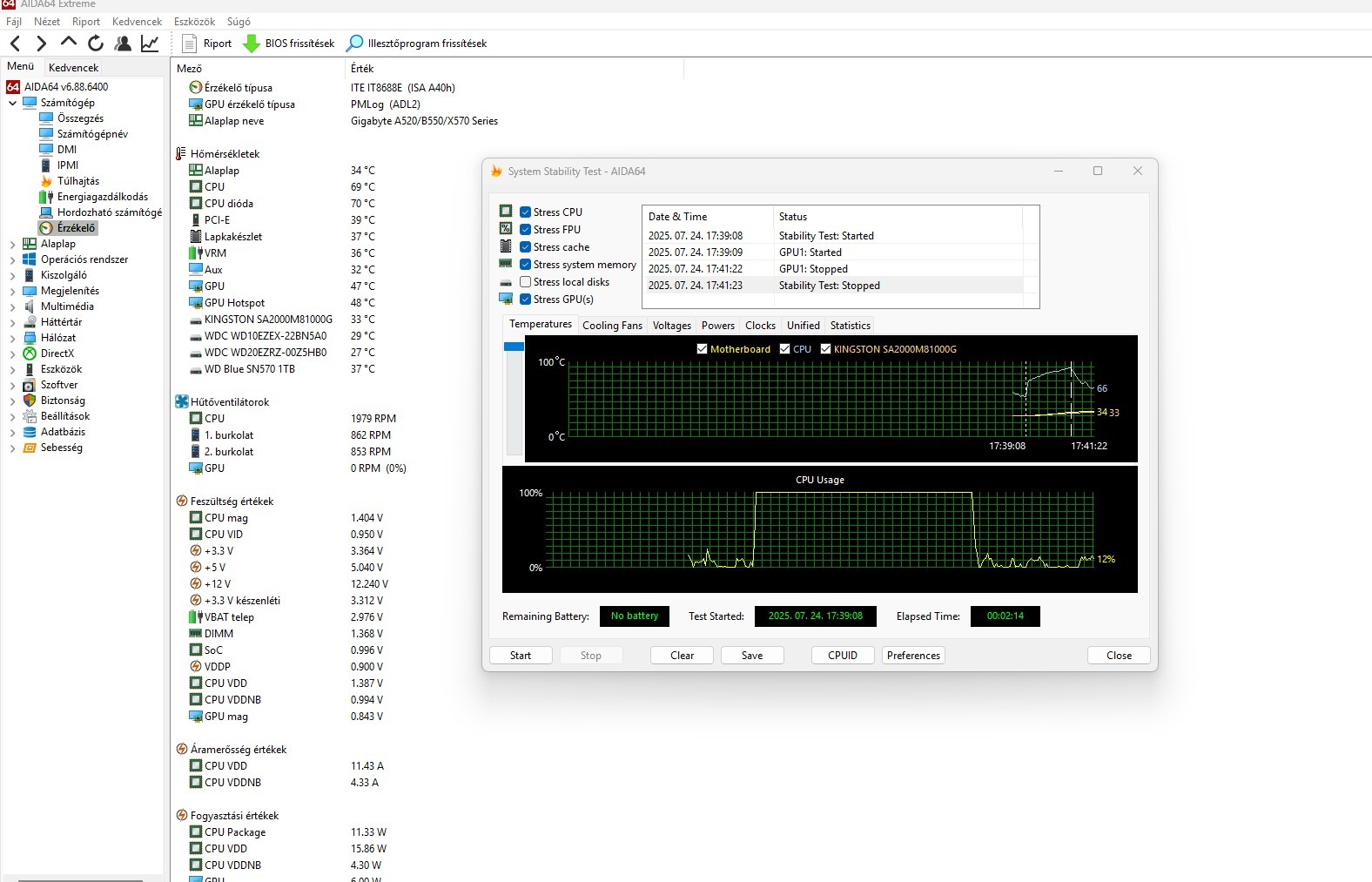Uncheck the CPU graph checkbox

[785, 349]
